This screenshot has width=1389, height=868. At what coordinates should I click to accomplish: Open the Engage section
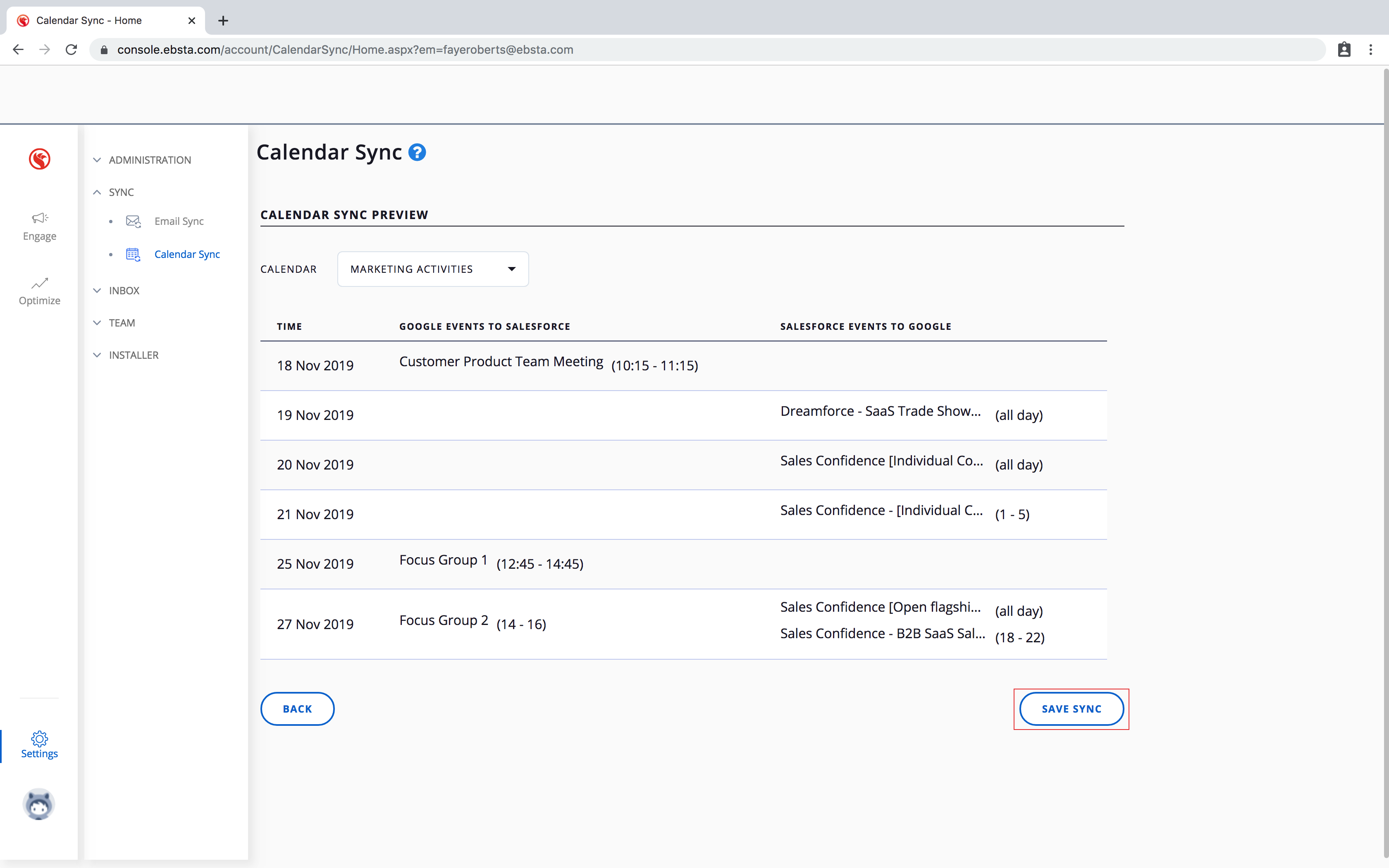(40, 226)
